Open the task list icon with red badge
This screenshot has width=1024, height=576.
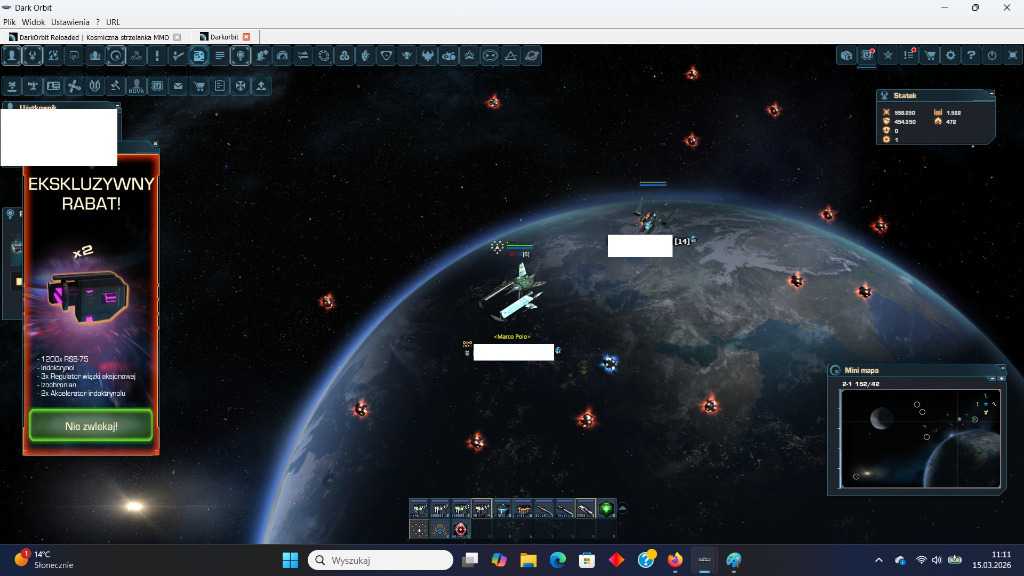point(909,56)
